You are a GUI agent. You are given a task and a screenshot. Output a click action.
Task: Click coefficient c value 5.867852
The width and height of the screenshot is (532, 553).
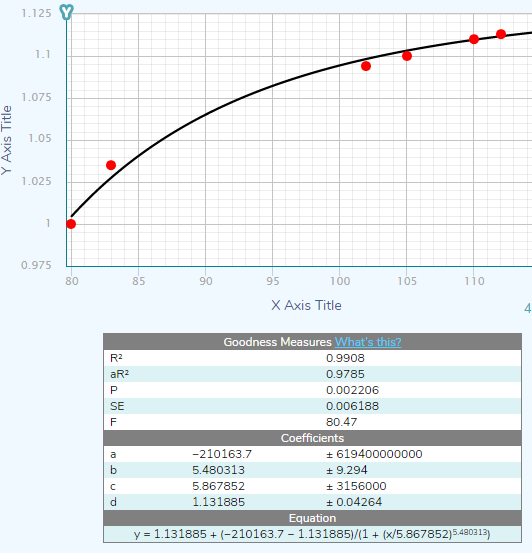tap(218, 486)
